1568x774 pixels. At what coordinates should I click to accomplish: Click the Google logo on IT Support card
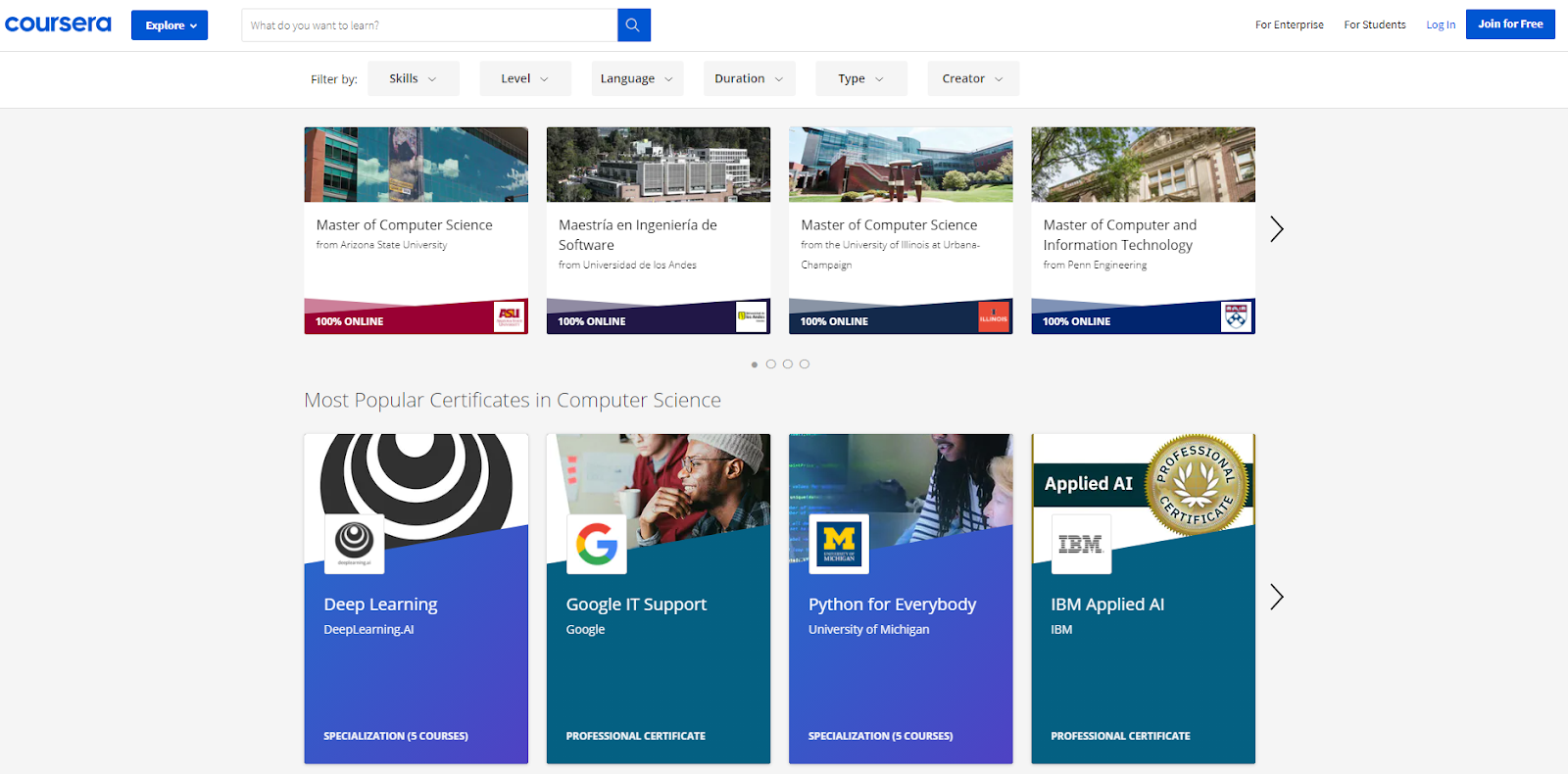[597, 544]
